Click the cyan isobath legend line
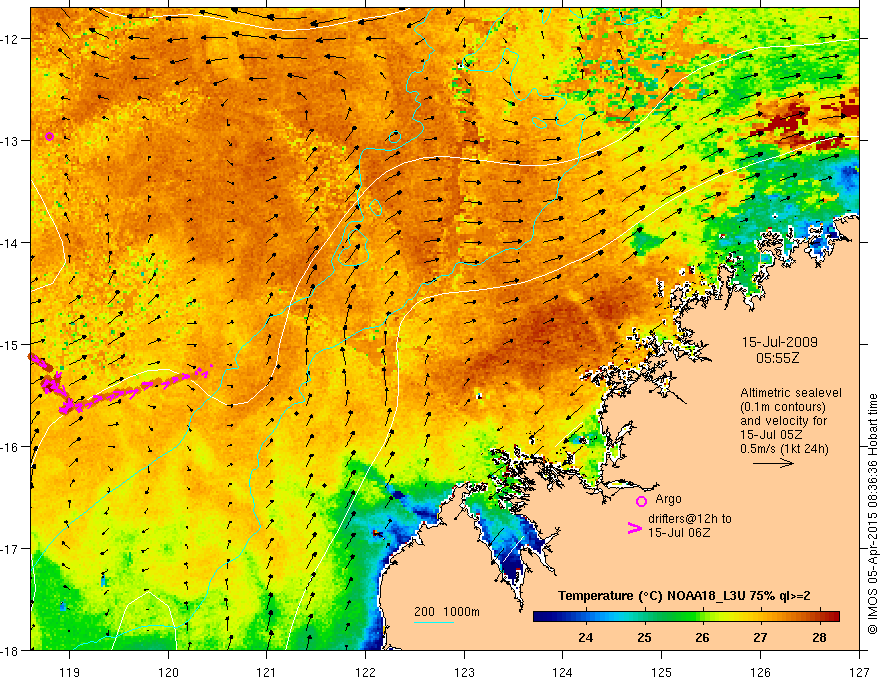The width and height of the screenshot is (880, 680). pyautogui.click(x=434, y=622)
